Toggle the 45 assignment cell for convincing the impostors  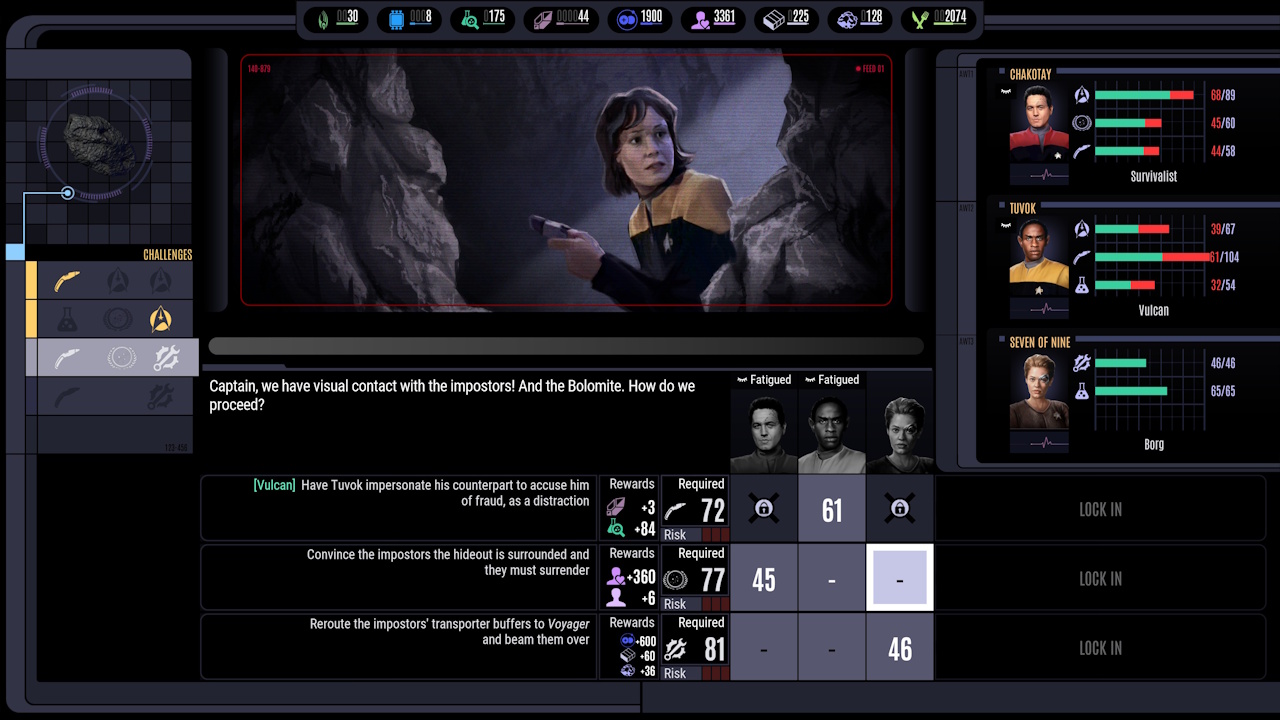[x=764, y=578]
